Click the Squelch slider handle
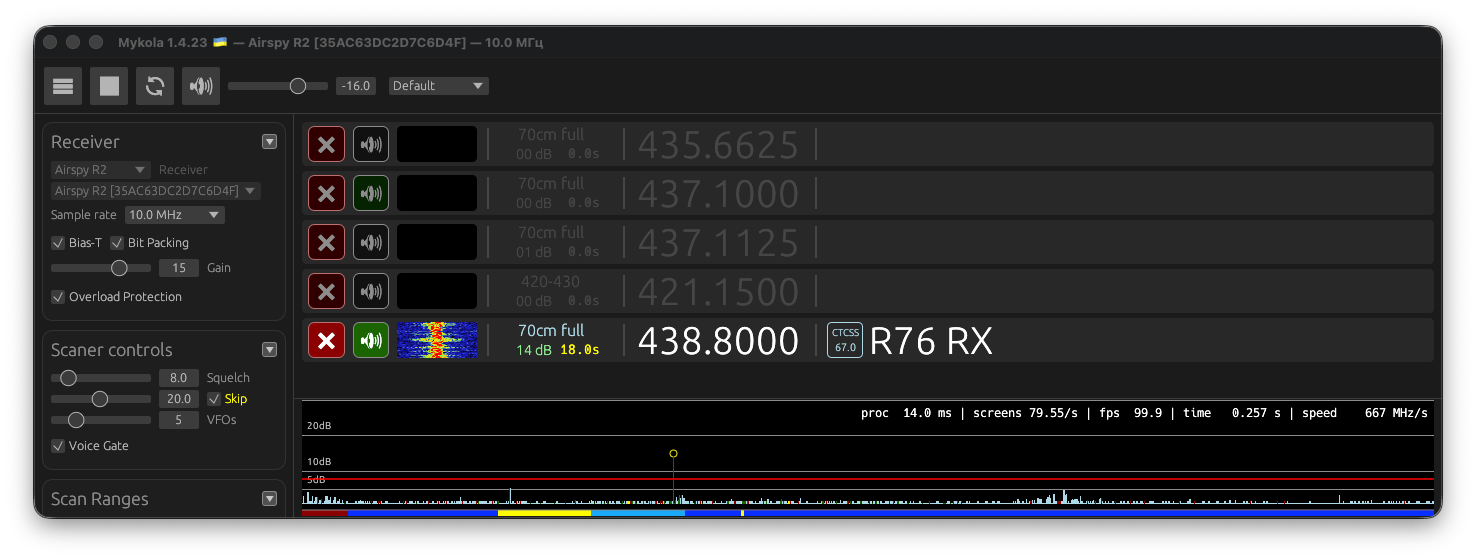Viewport: 1476px width, 560px height. click(68, 378)
